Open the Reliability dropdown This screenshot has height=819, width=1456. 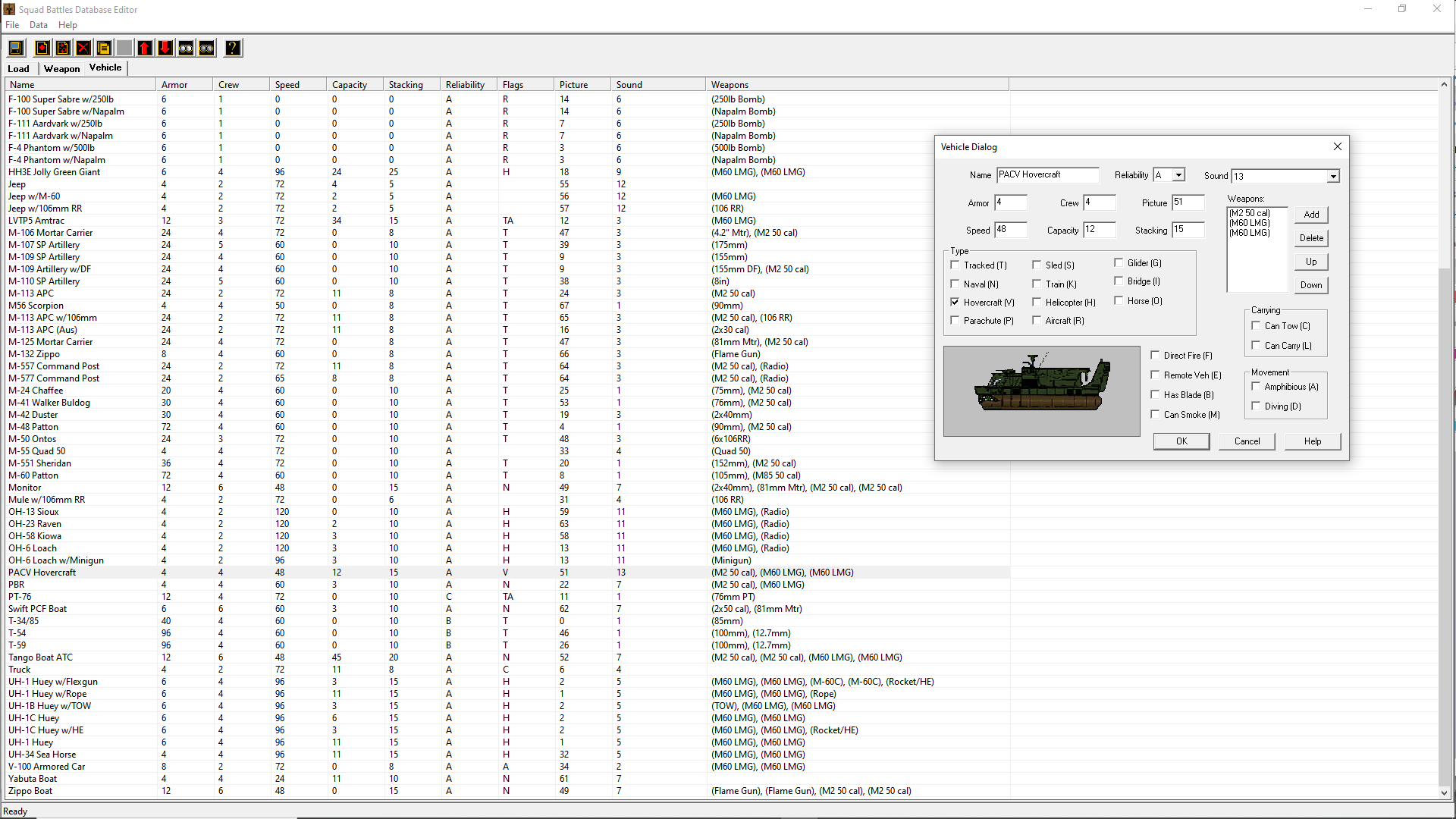point(1178,175)
